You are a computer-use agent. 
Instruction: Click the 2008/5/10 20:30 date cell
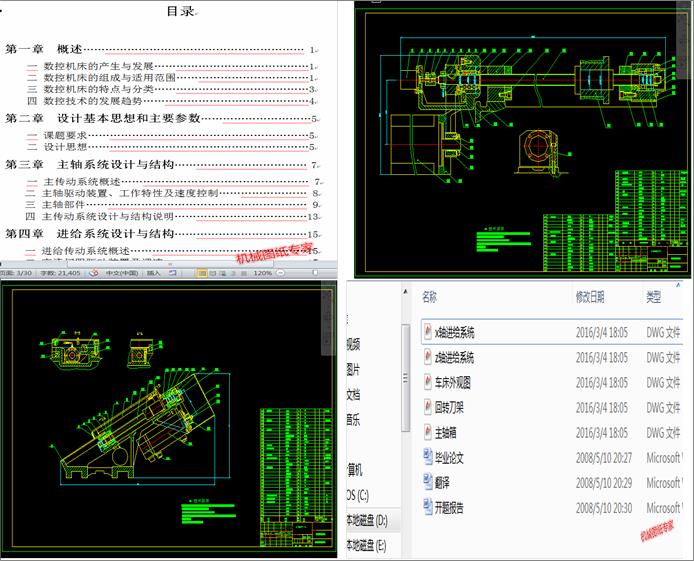604,507
